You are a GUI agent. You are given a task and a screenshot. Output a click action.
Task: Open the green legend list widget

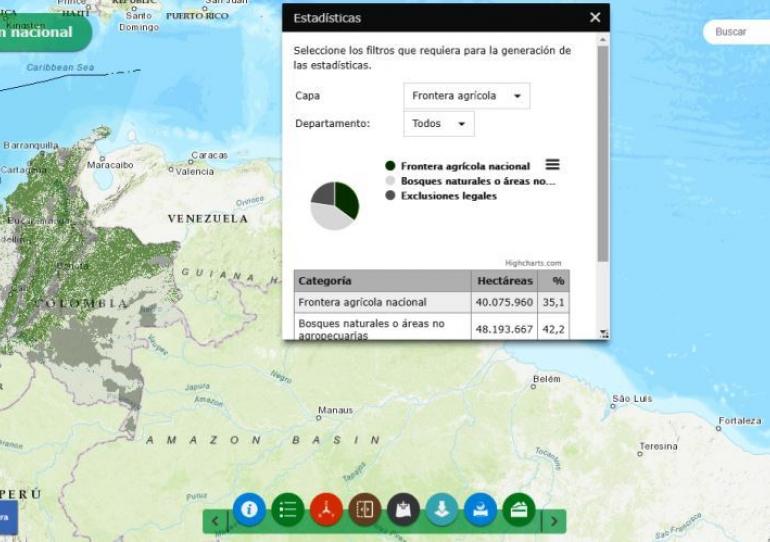[288, 510]
